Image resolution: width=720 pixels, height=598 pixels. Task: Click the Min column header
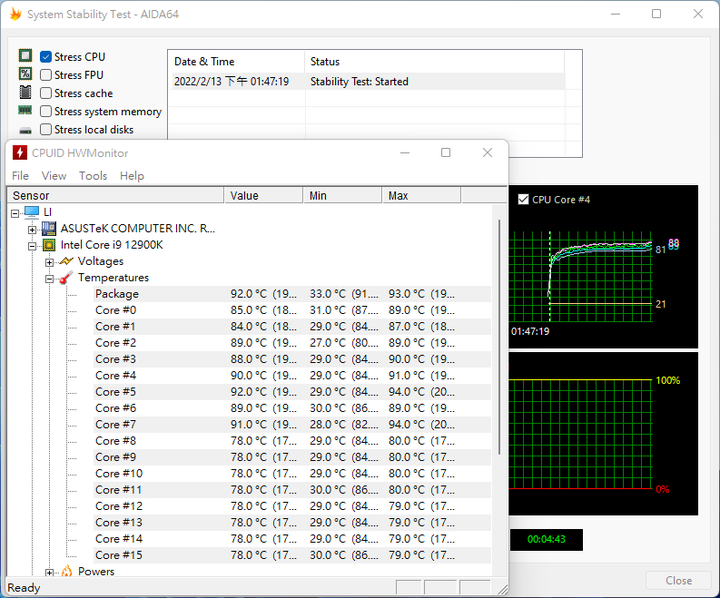342,195
